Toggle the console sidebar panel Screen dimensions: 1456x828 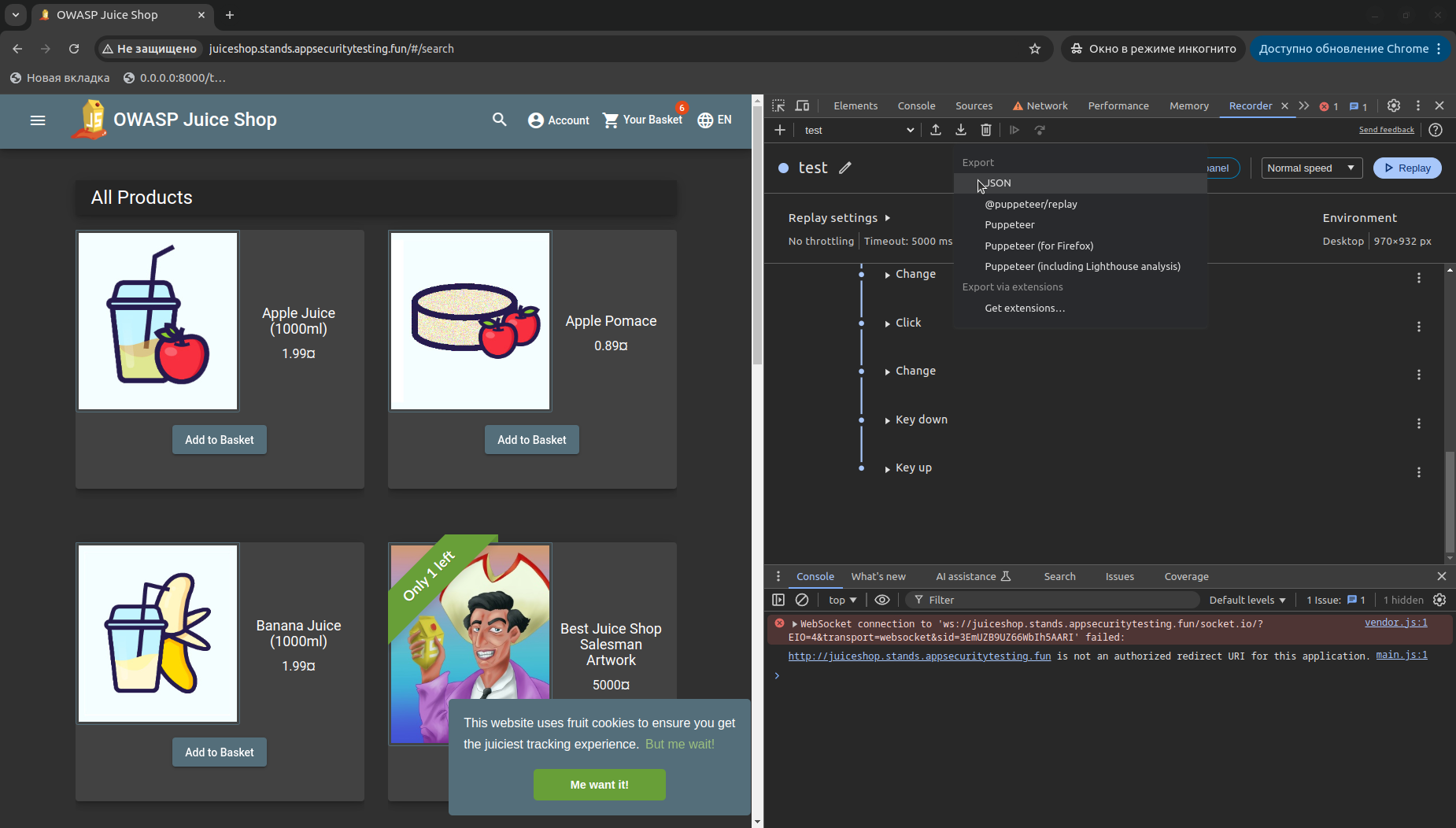tap(778, 600)
